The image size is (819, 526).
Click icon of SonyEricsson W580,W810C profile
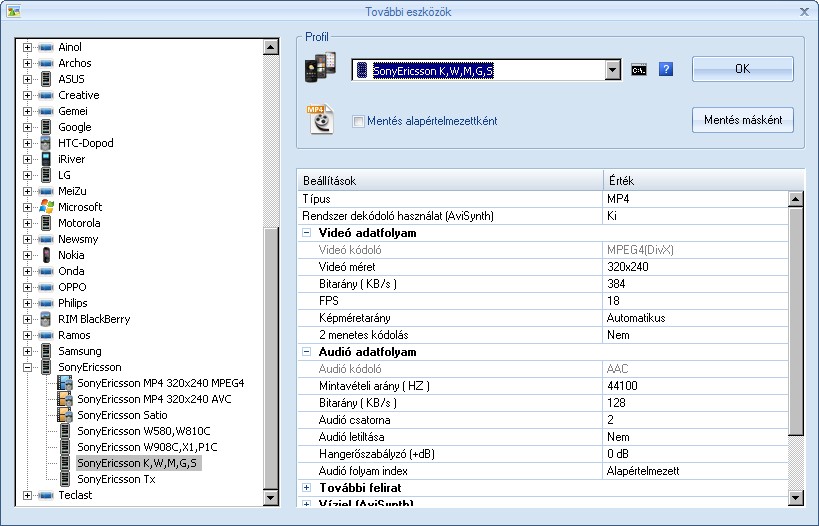(x=65, y=431)
